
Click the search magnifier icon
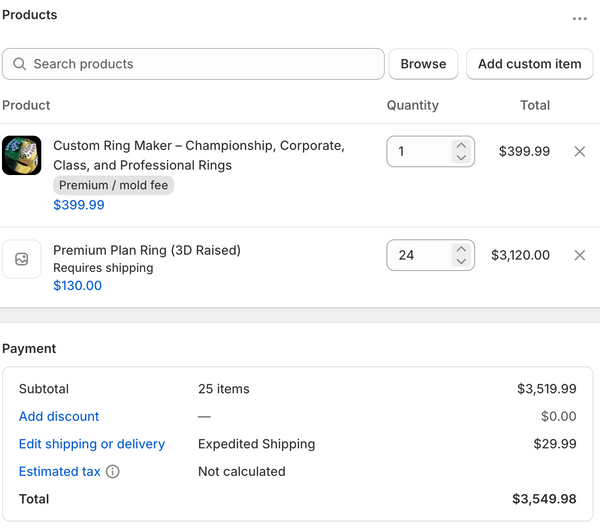point(20,64)
